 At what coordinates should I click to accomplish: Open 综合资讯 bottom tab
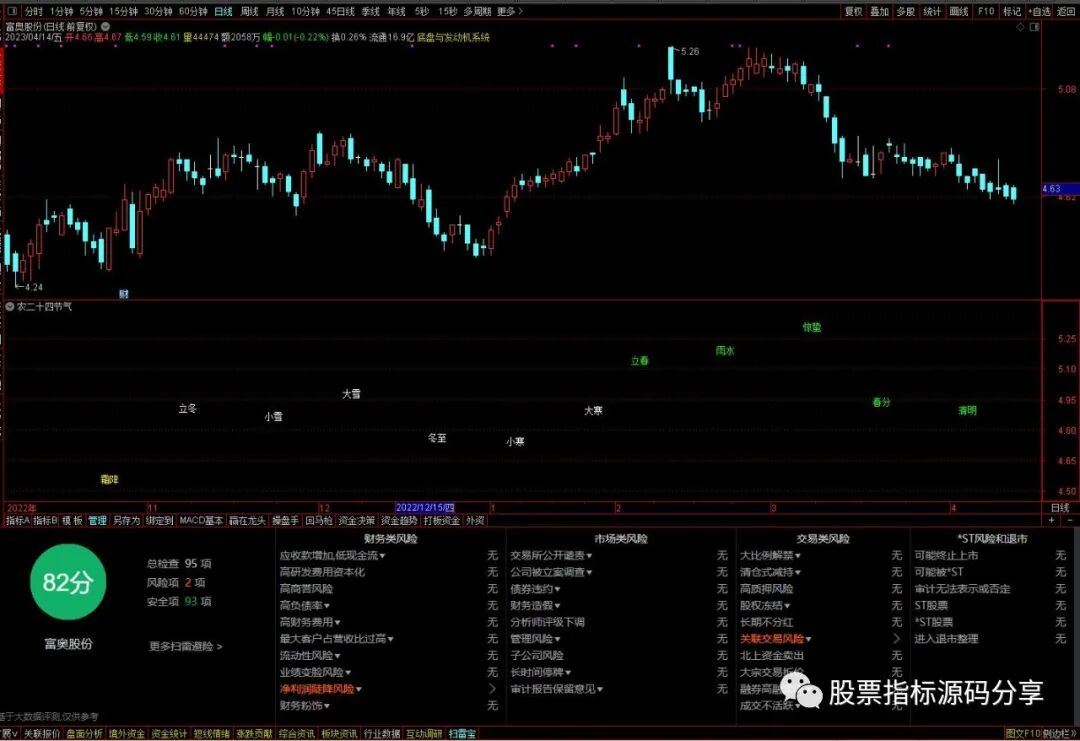(297, 734)
